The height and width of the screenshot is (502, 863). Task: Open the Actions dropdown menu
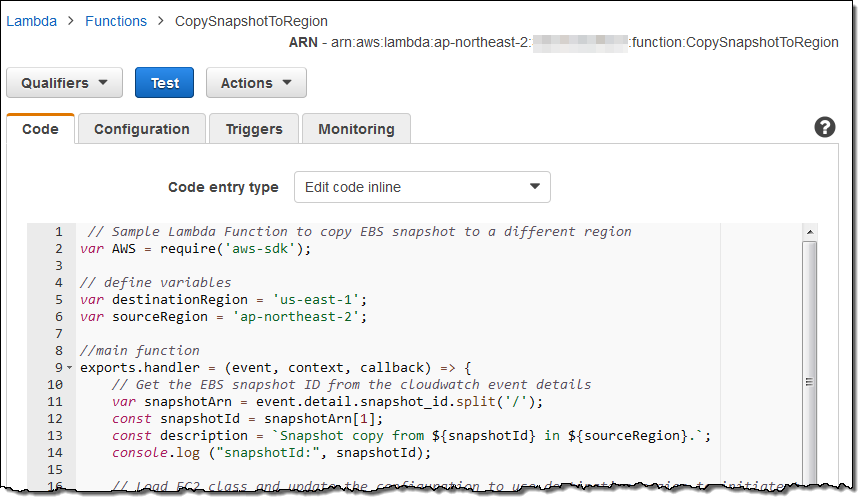(256, 83)
